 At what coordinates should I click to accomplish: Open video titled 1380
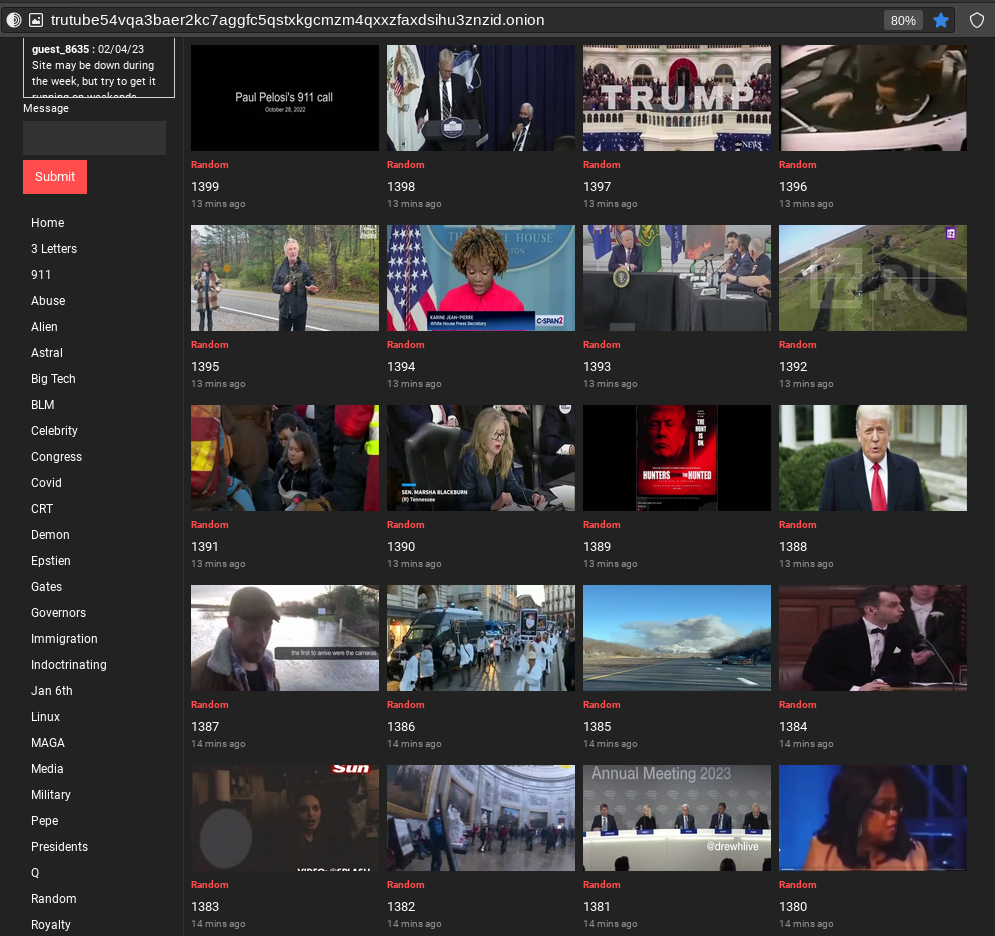(x=793, y=907)
